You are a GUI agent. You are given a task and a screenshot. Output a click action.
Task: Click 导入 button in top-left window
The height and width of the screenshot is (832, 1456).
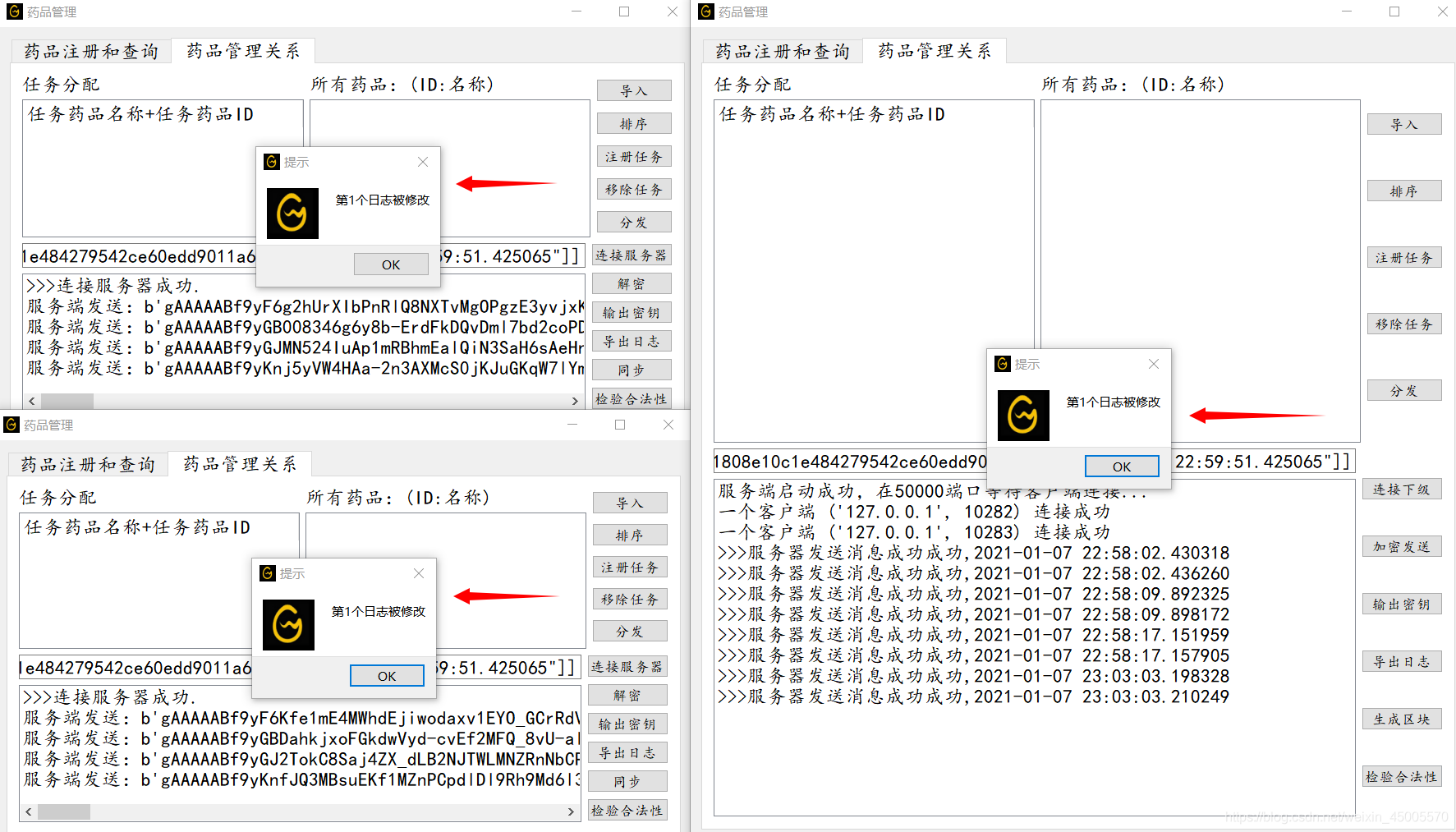point(634,90)
